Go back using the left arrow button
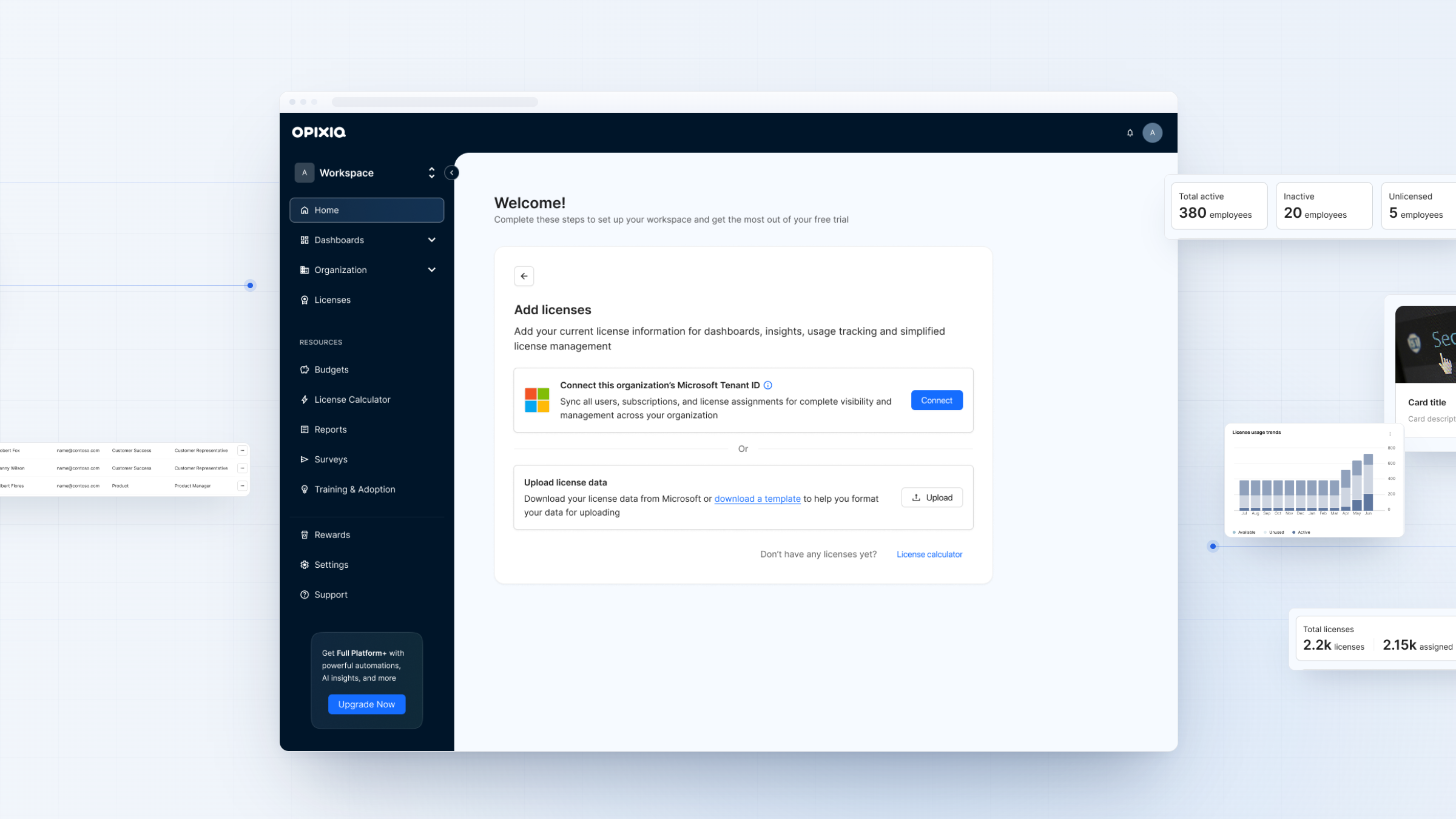Viewport: 1456px width, 819px height. [524, 276]
